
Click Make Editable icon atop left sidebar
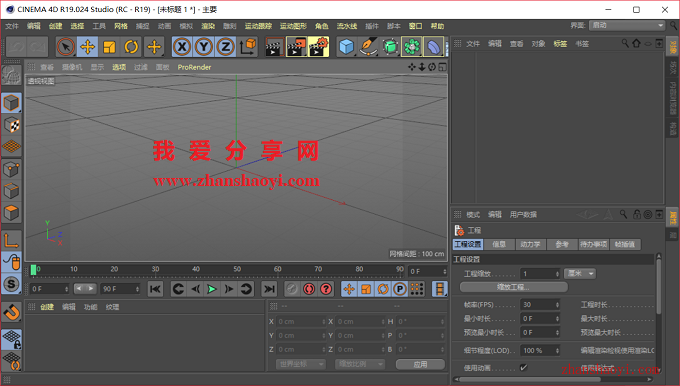tap(11, 76)
